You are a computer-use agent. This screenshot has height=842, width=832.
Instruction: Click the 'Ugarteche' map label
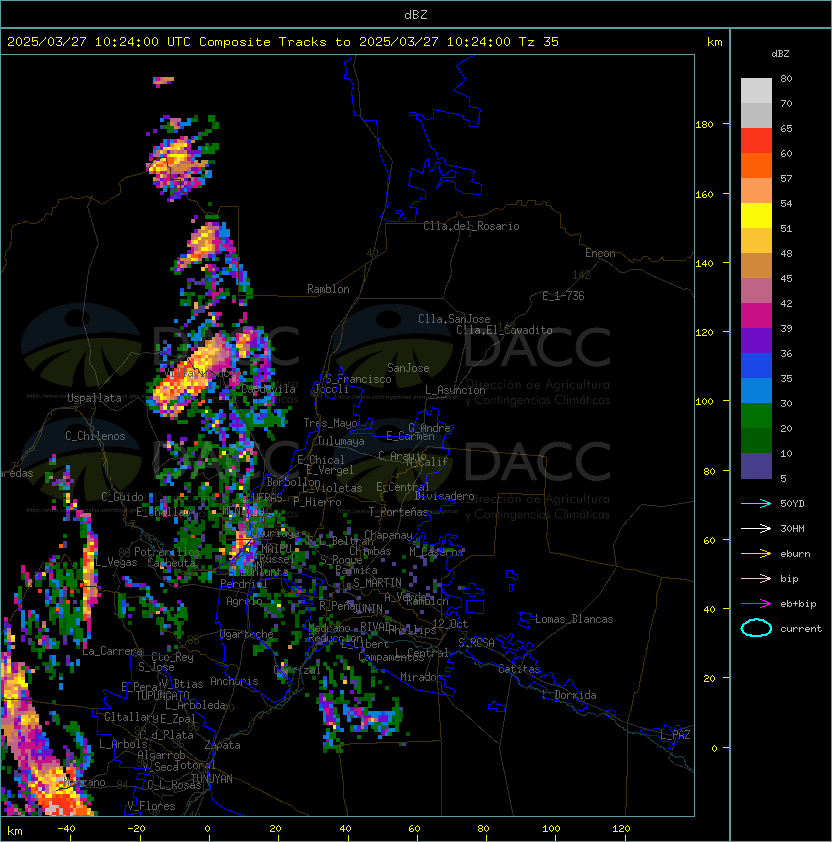(247, 634)
